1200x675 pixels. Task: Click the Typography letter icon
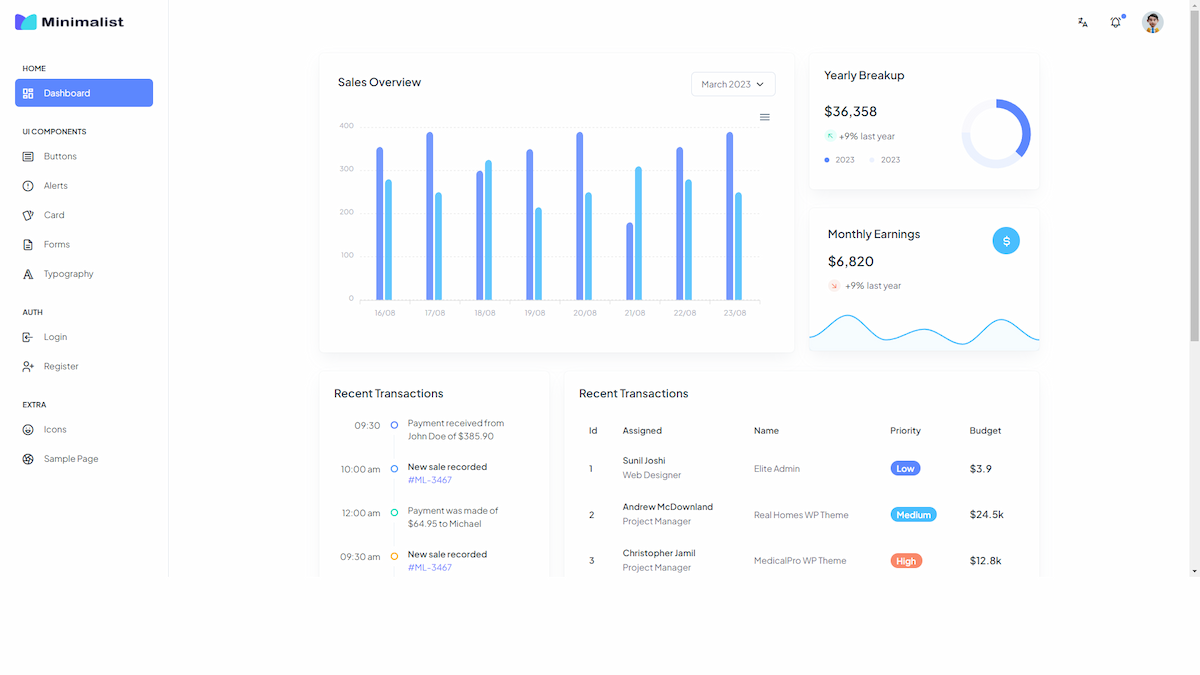click(28, 274)
